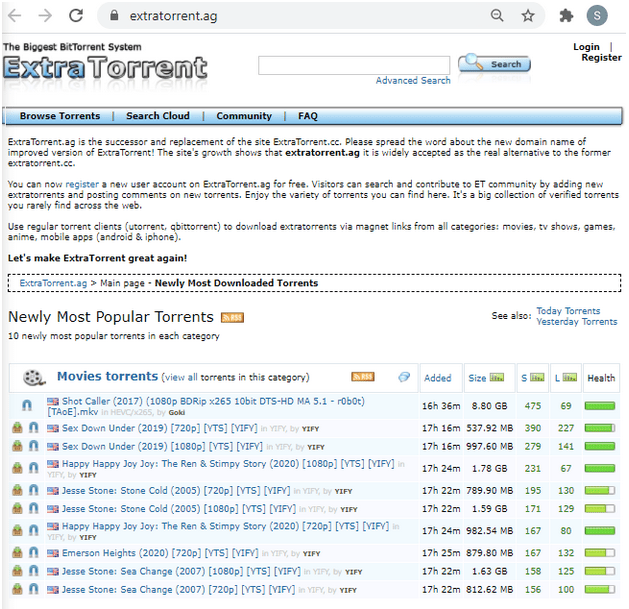
Task: Open the extensions puzzle icon
Action: pos(566,16)
